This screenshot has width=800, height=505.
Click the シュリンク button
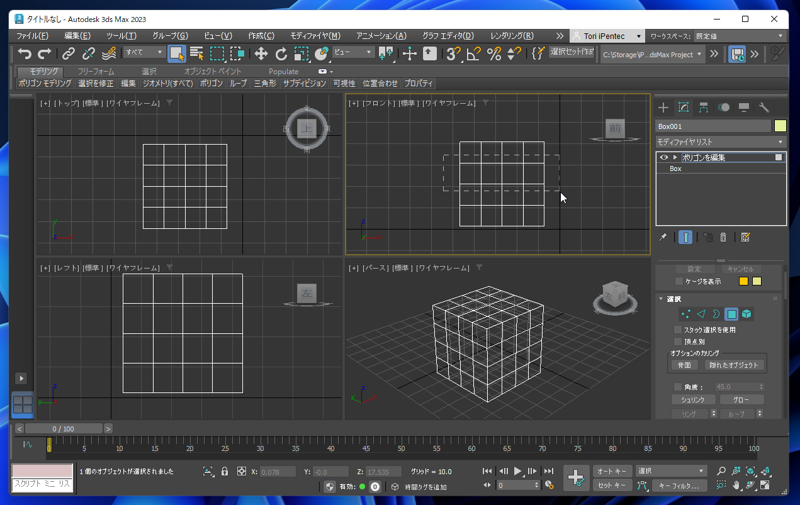693,400
